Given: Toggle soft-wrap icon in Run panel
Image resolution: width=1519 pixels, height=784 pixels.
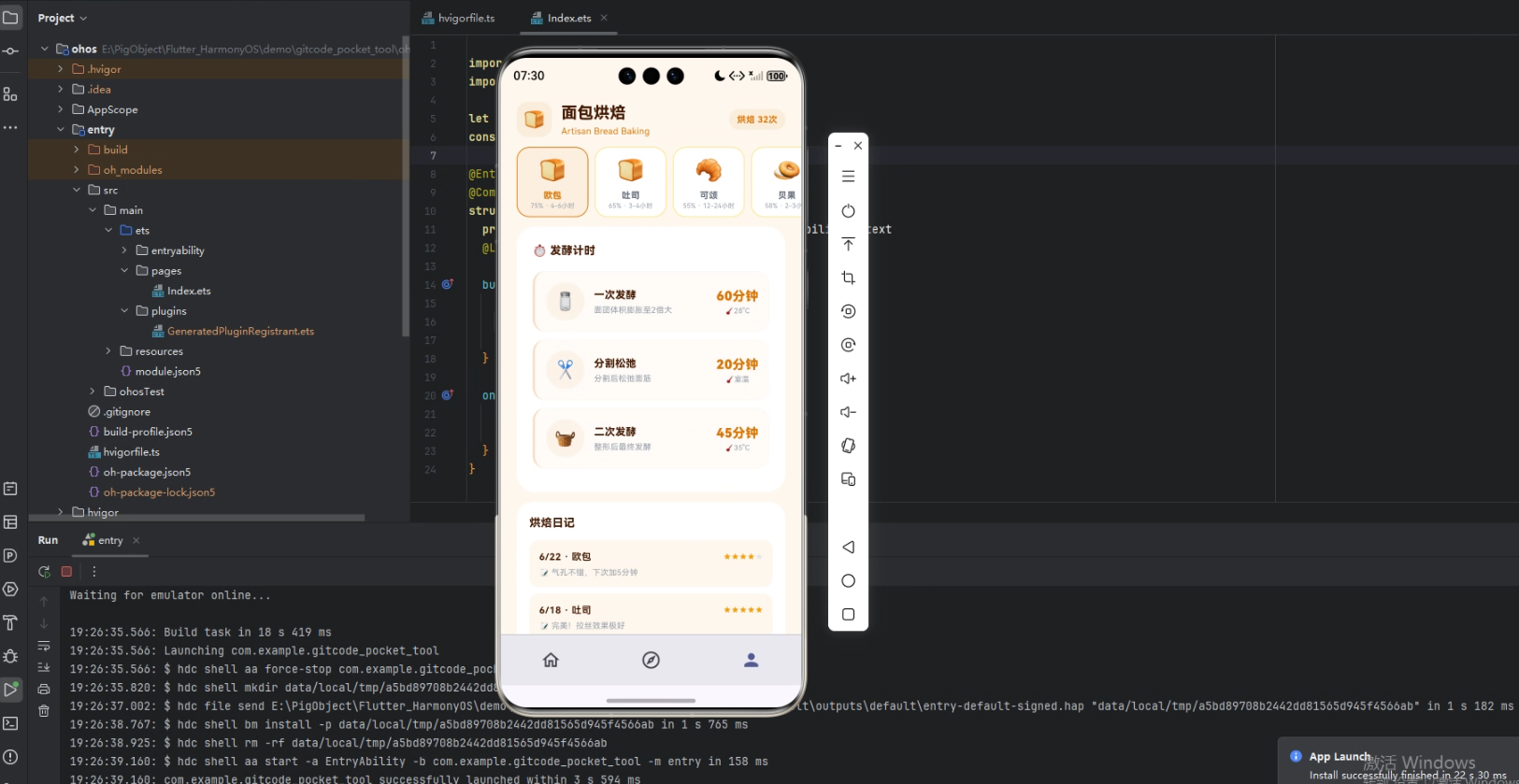Looking at the screenshot, I should click(x=44, y=646).
